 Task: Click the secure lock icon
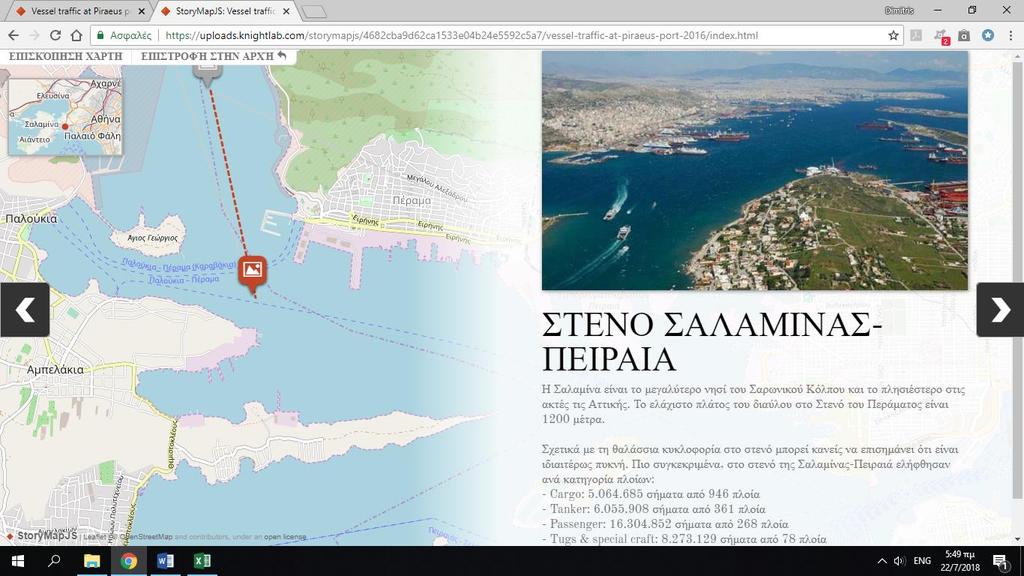101,35
